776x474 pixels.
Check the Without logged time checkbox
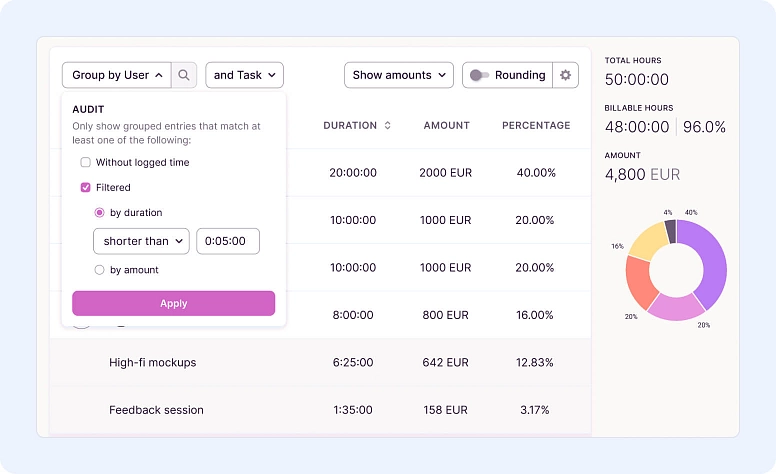point(86,162)
